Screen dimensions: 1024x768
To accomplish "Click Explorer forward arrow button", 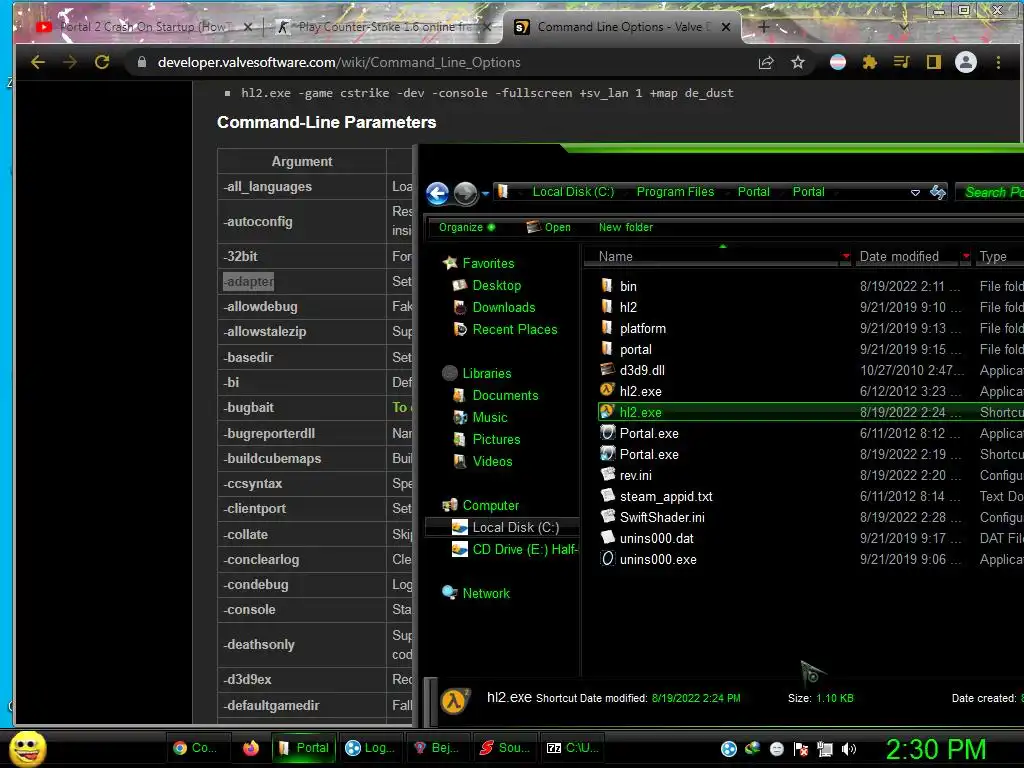I will [x=465, y=193].
